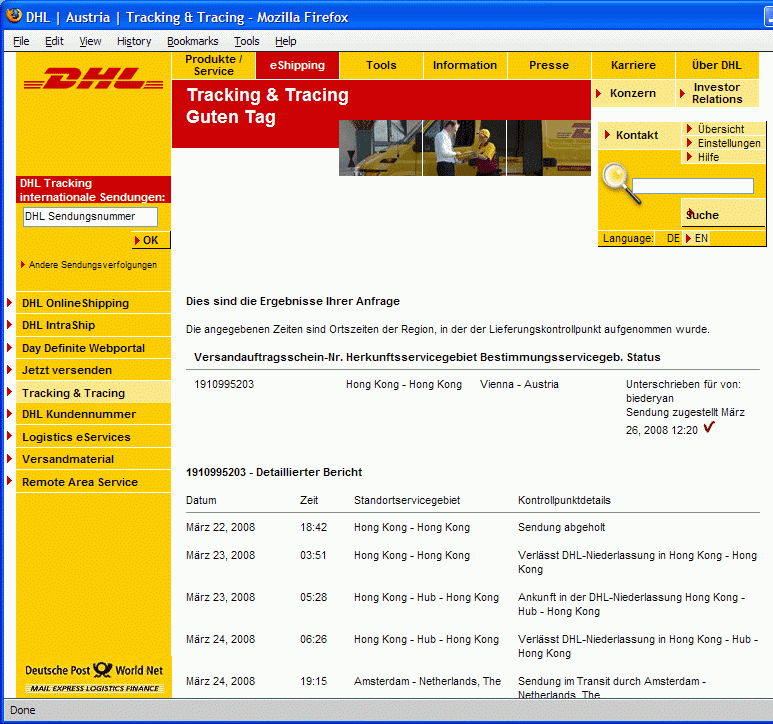Open Logistics eServices in sidebar
The width and height of the screenshot is (773, 724).
[93, 437]
